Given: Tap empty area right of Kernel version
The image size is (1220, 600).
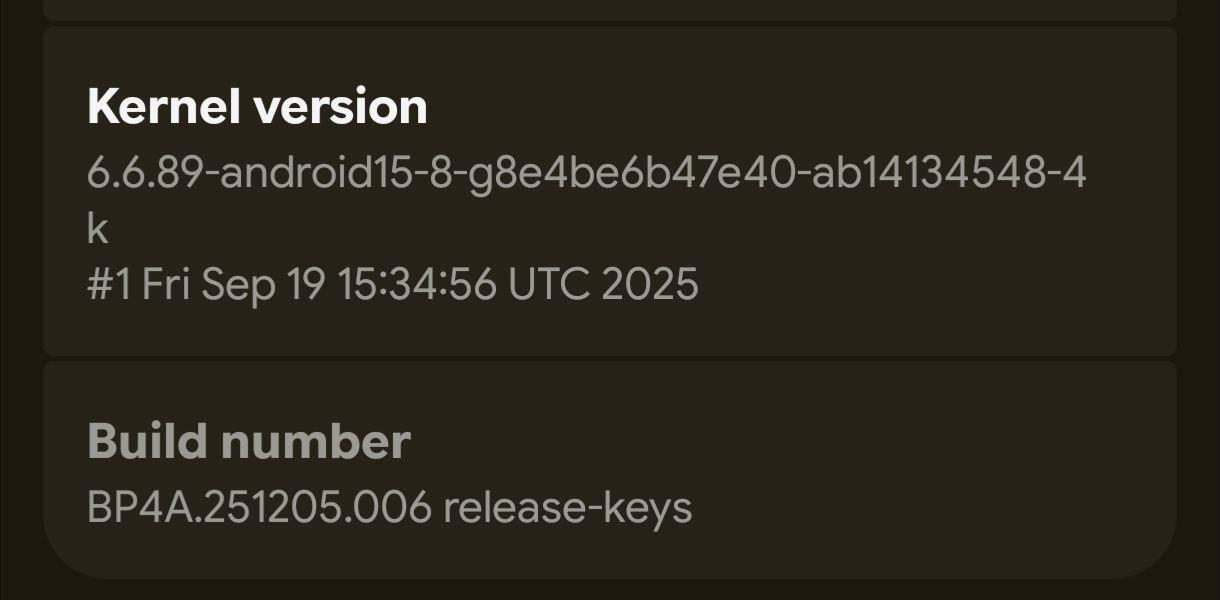Looking at the screenshot, I should [x=800, y=107].
